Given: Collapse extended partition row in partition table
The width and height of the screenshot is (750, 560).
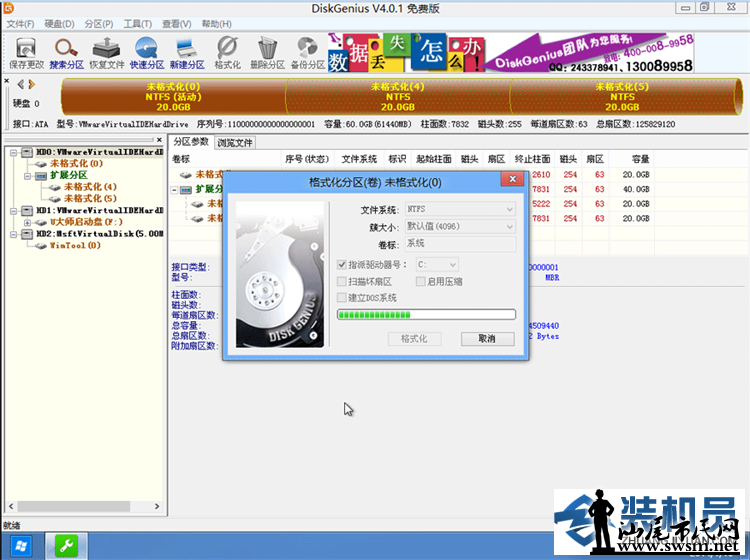Looking at the screenshot, I should point(175,190).
